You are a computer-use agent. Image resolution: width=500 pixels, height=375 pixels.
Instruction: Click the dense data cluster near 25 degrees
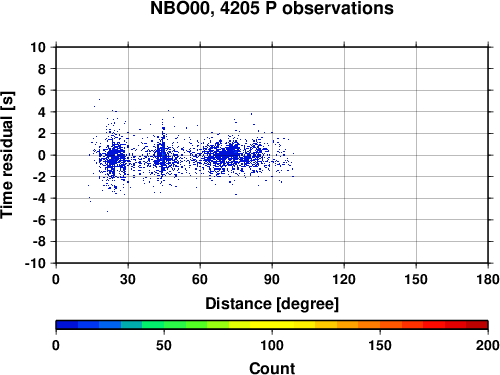point(115,156)
